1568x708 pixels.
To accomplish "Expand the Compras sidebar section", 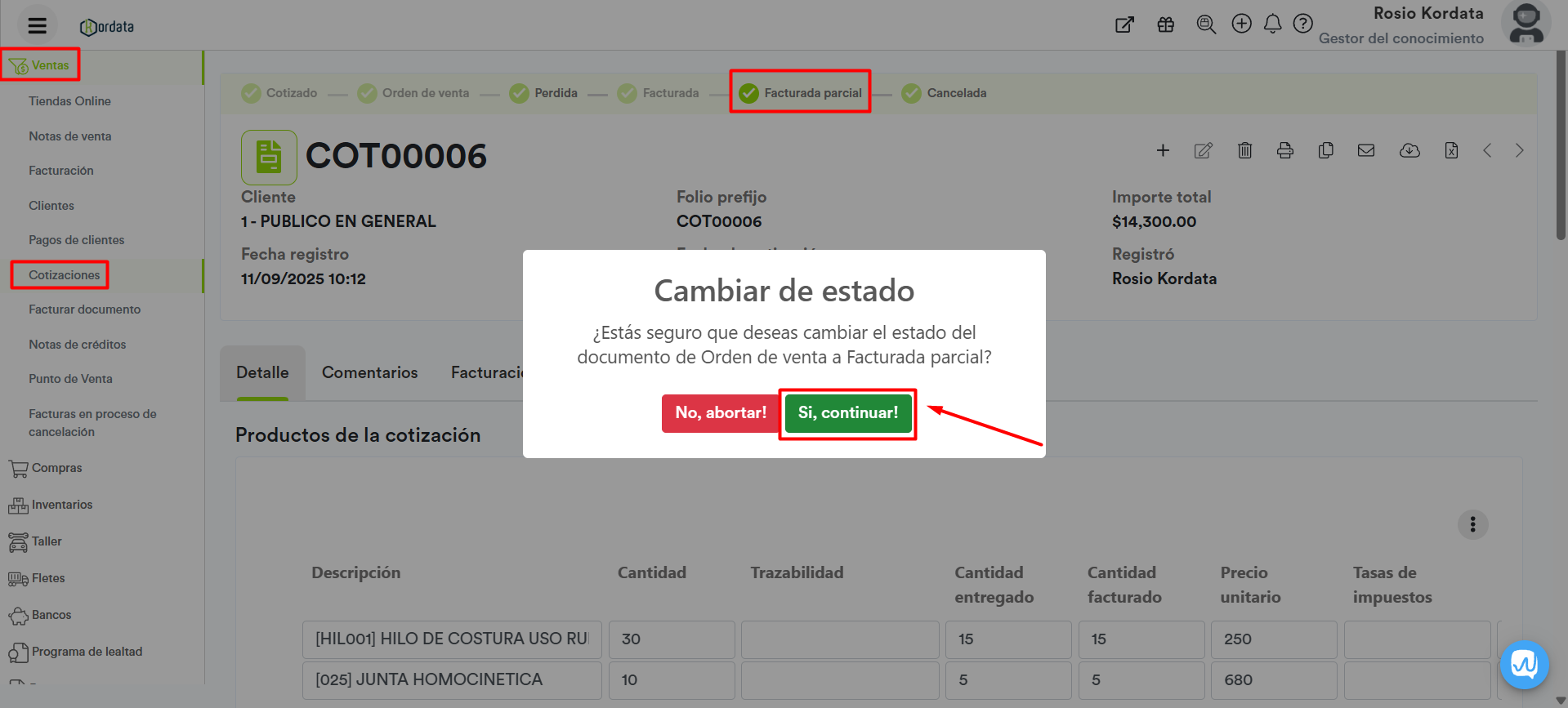I will (56, 468).
